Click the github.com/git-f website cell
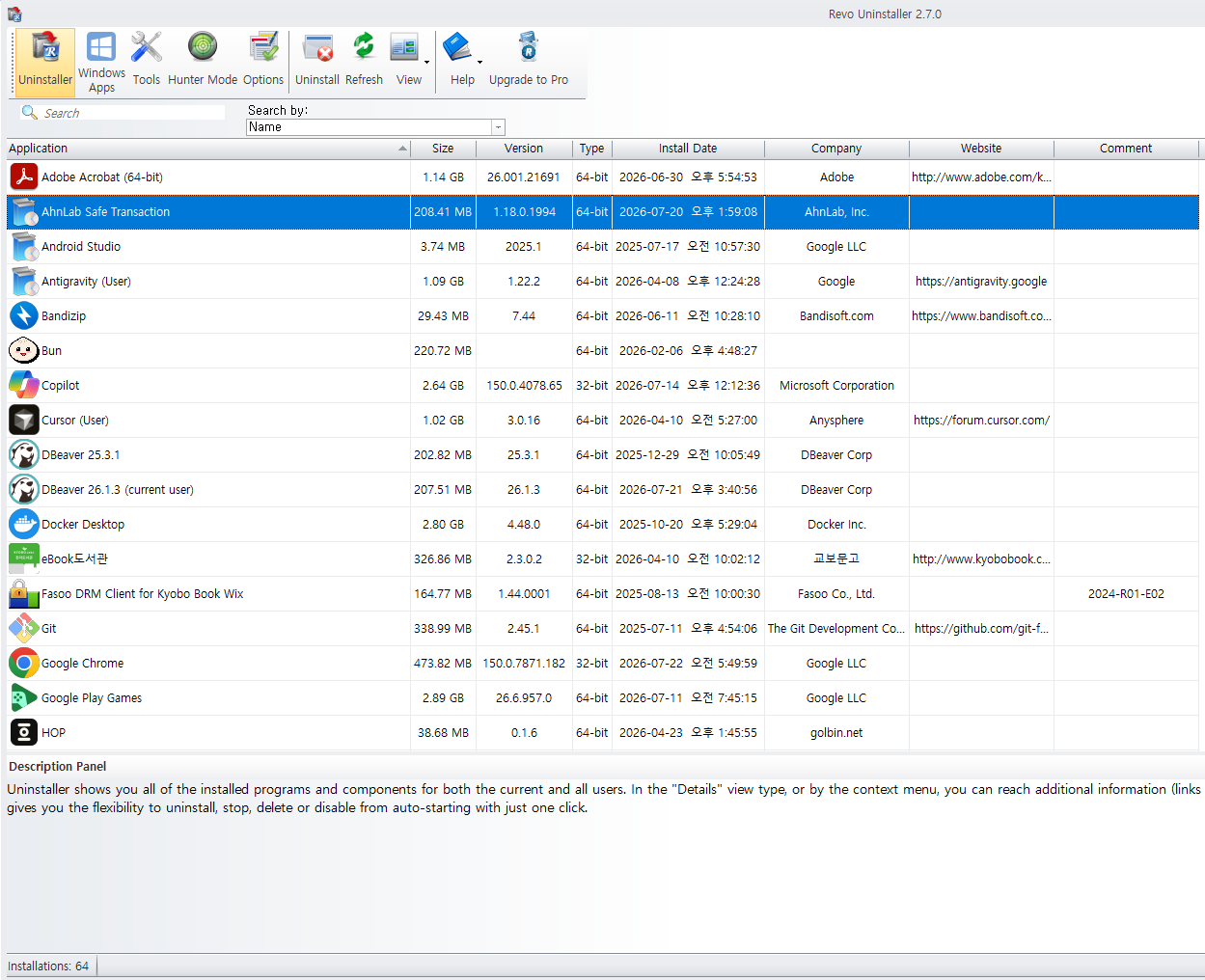Screen dimensions: 1205x980 981,629
